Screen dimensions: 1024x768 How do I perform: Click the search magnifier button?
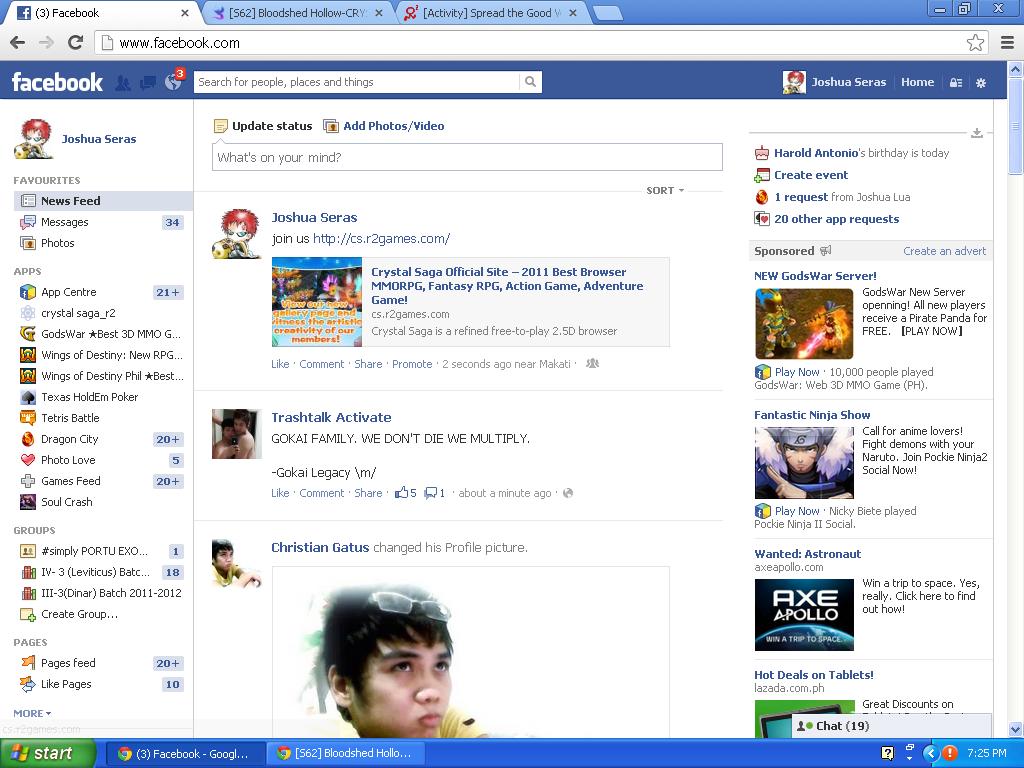pos(530,82)
